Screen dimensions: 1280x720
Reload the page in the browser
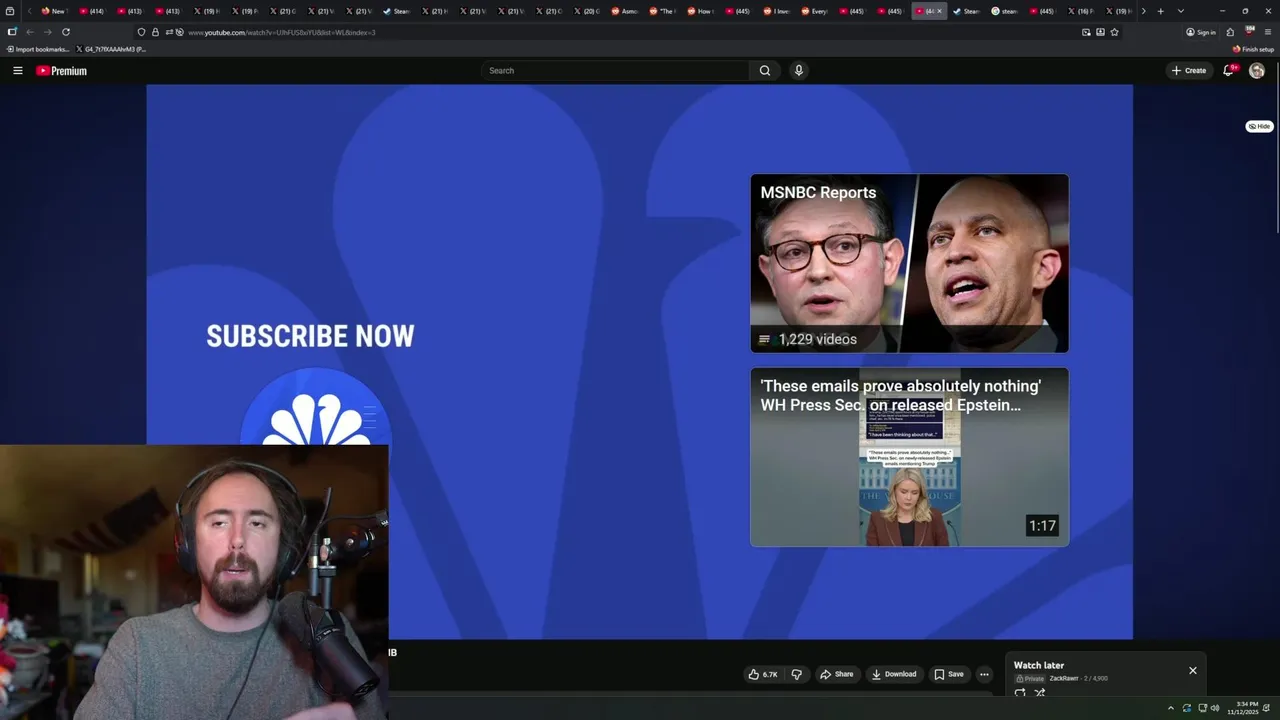[66, 32]
